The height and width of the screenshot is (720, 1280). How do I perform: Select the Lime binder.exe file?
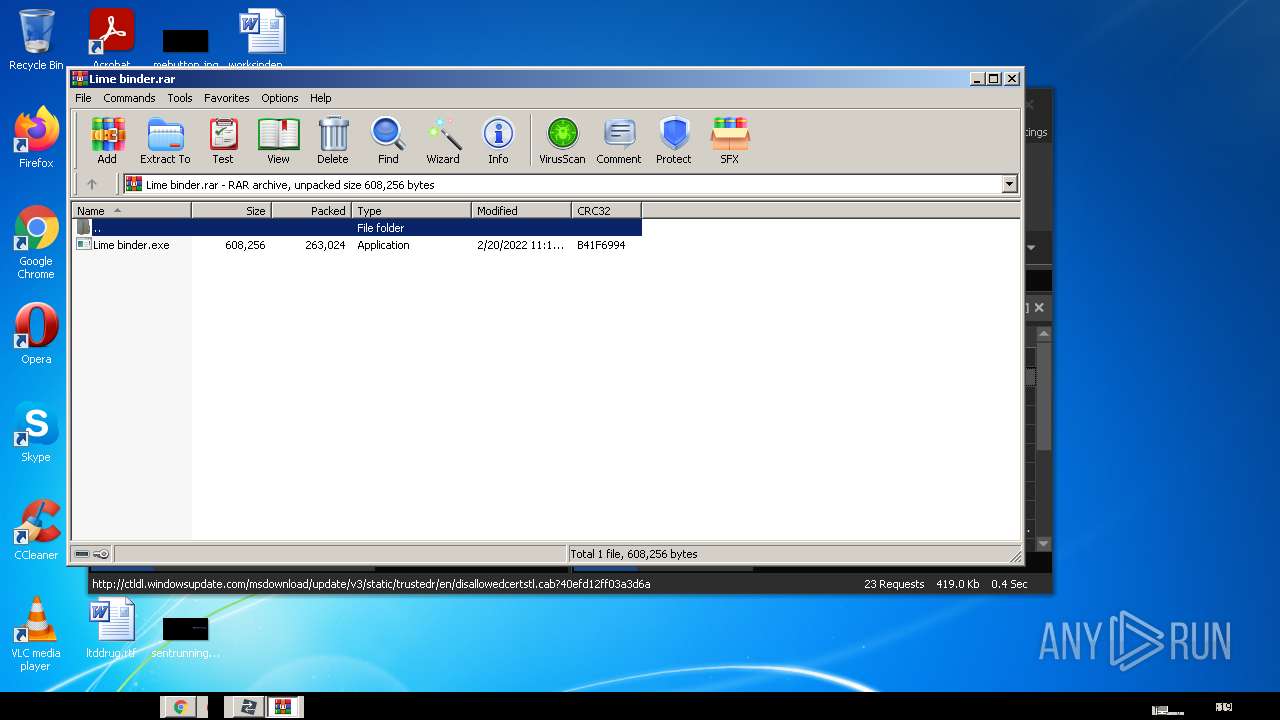coord(131,245)
